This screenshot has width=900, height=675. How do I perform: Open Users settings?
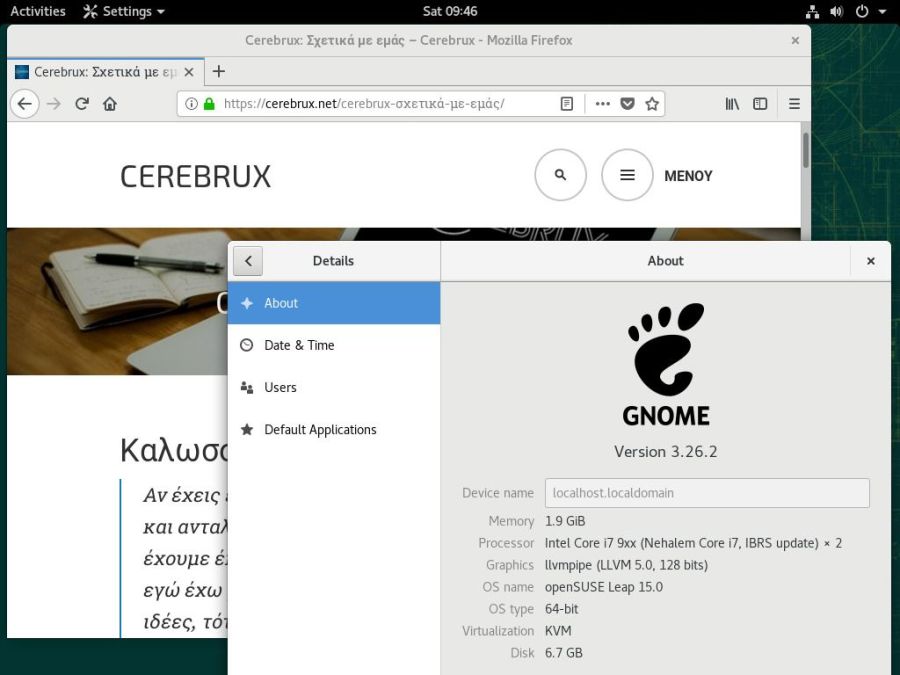[281, 387]
